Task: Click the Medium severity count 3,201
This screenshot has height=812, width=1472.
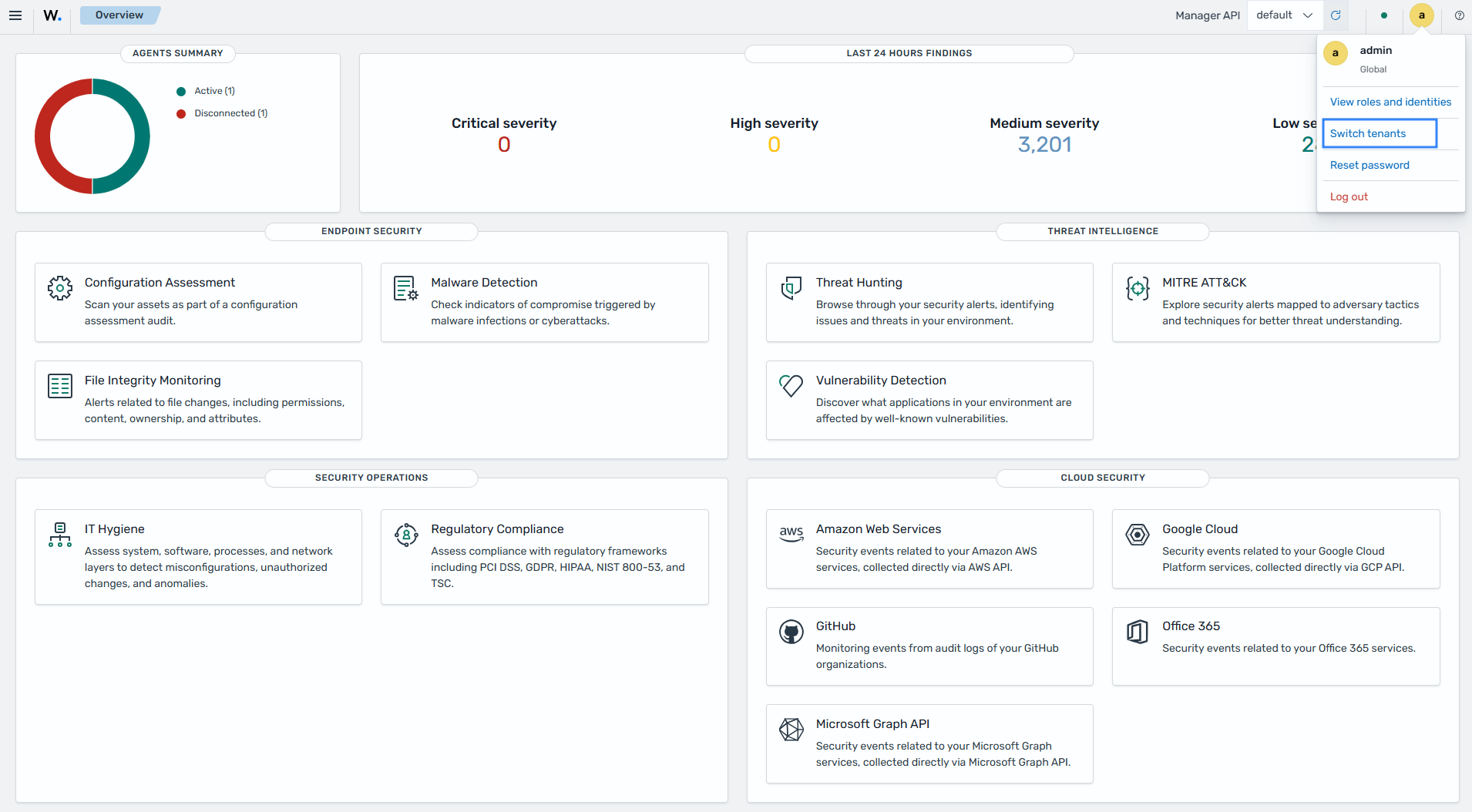Action: coord(1044,145)
